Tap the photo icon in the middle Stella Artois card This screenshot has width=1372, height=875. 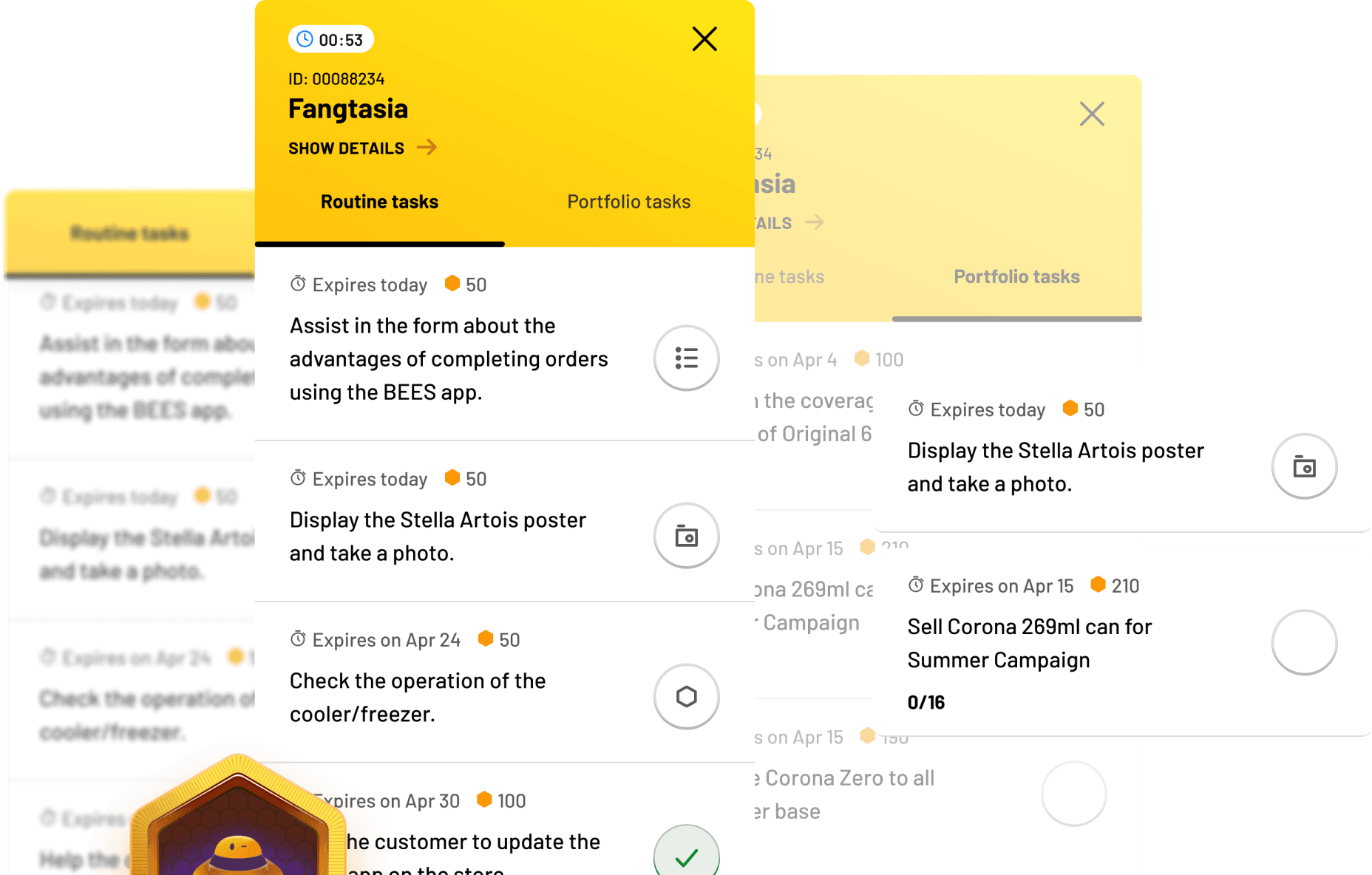pos(686,536)
